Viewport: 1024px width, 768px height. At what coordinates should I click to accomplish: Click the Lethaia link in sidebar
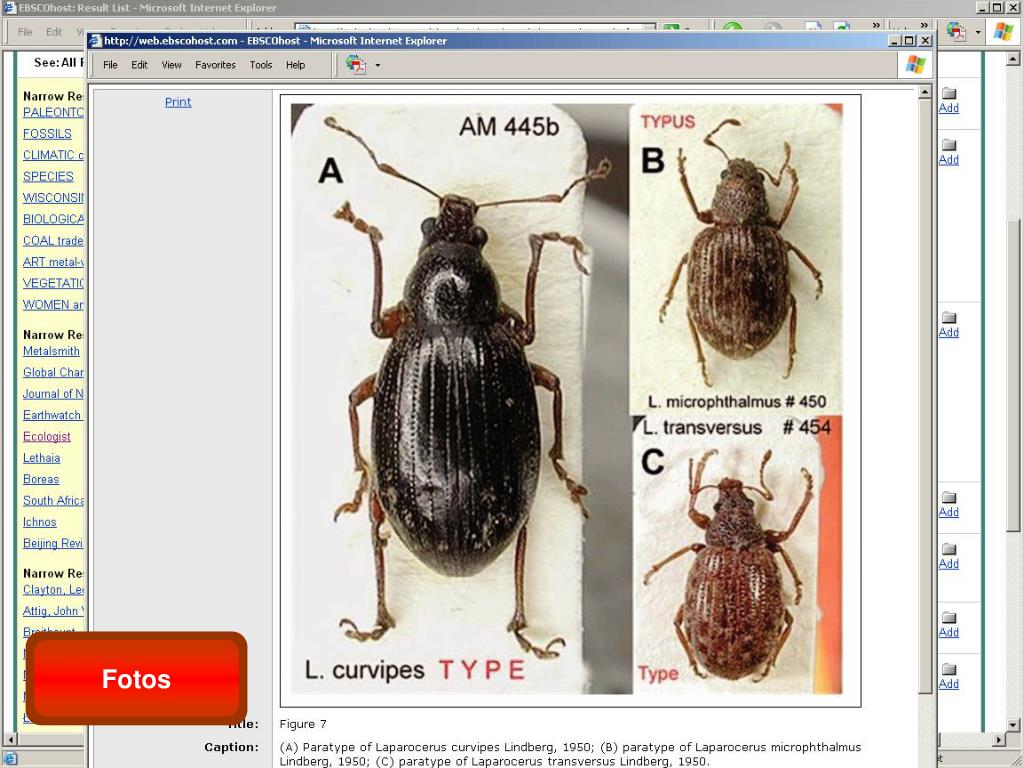pos(41,458)
